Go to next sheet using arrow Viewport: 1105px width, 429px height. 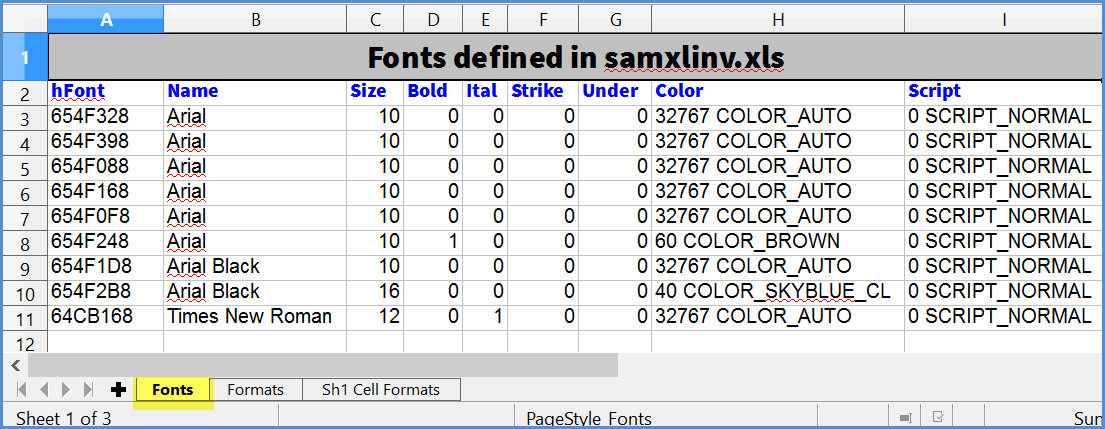[66, 390]
